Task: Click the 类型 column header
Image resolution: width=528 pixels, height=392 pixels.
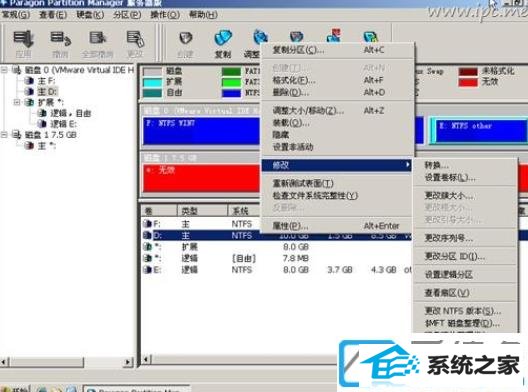Action: click(x=202, y=211)
